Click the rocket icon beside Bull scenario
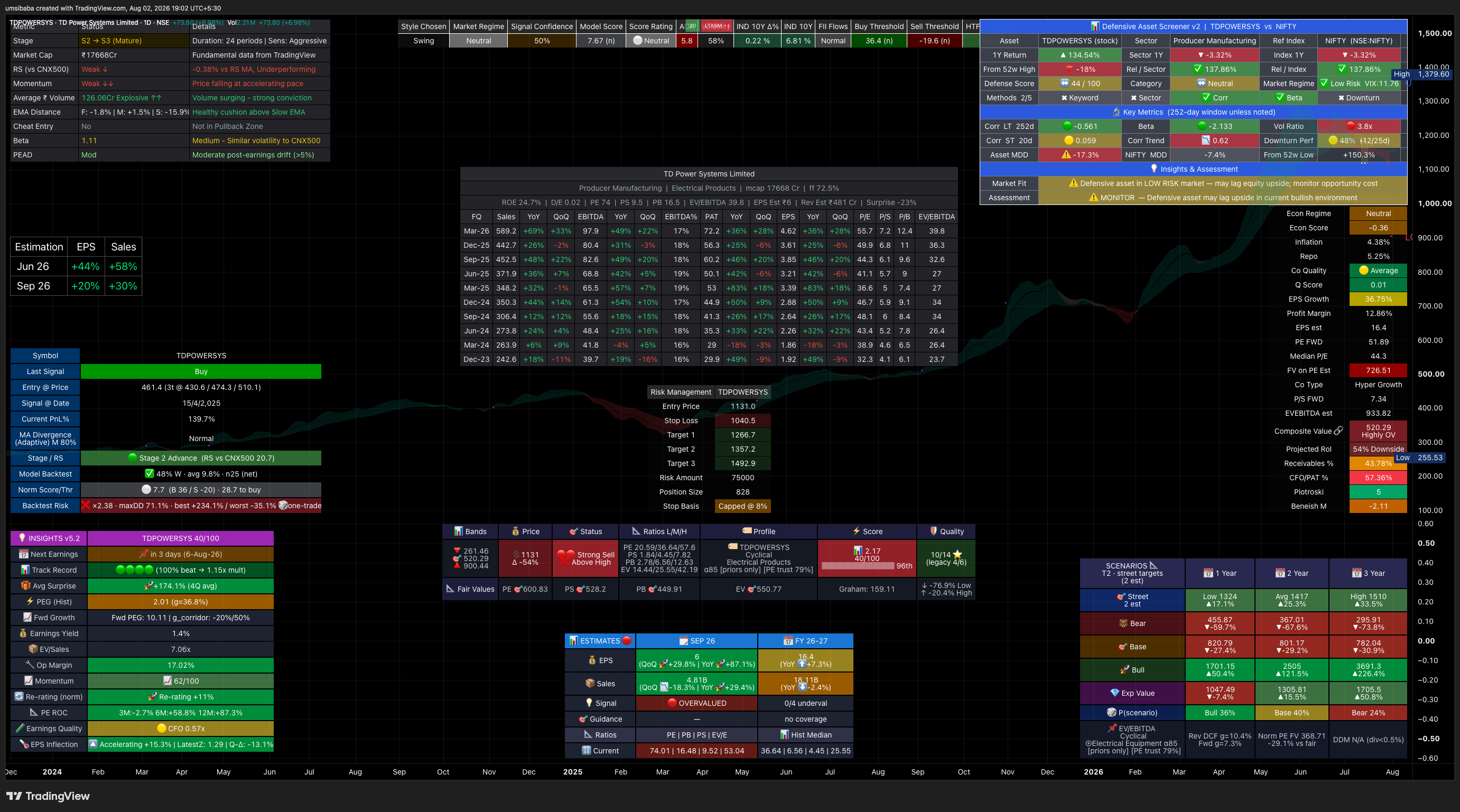Viewport: 1460px width, 812px height. tap(1125, 670)
